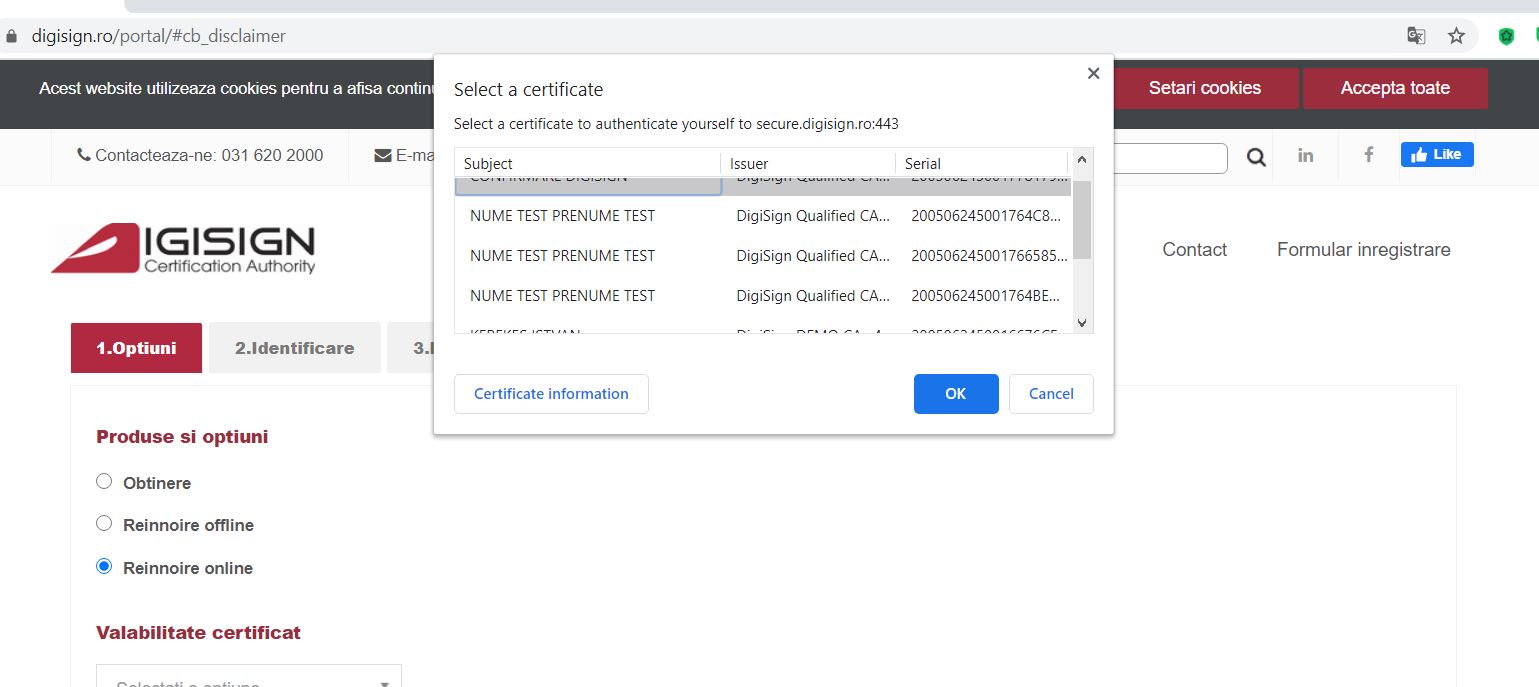
Task: Switch to the 2.Identificare tab
Action: tap(295, 348)
